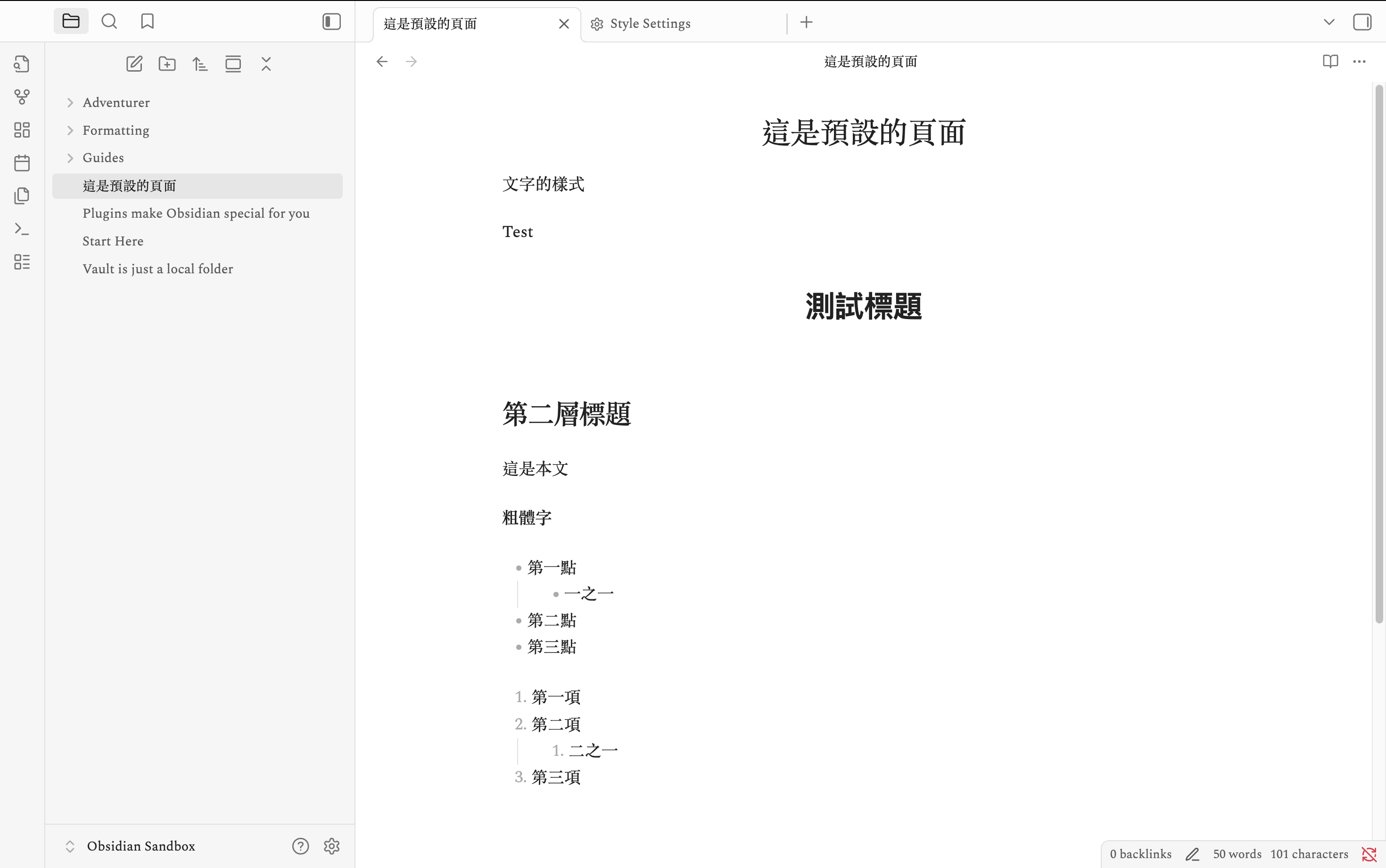The height and width of the screenshot is (868, 1386).
Task: Create a new note icon
Action: coord(134,64)
